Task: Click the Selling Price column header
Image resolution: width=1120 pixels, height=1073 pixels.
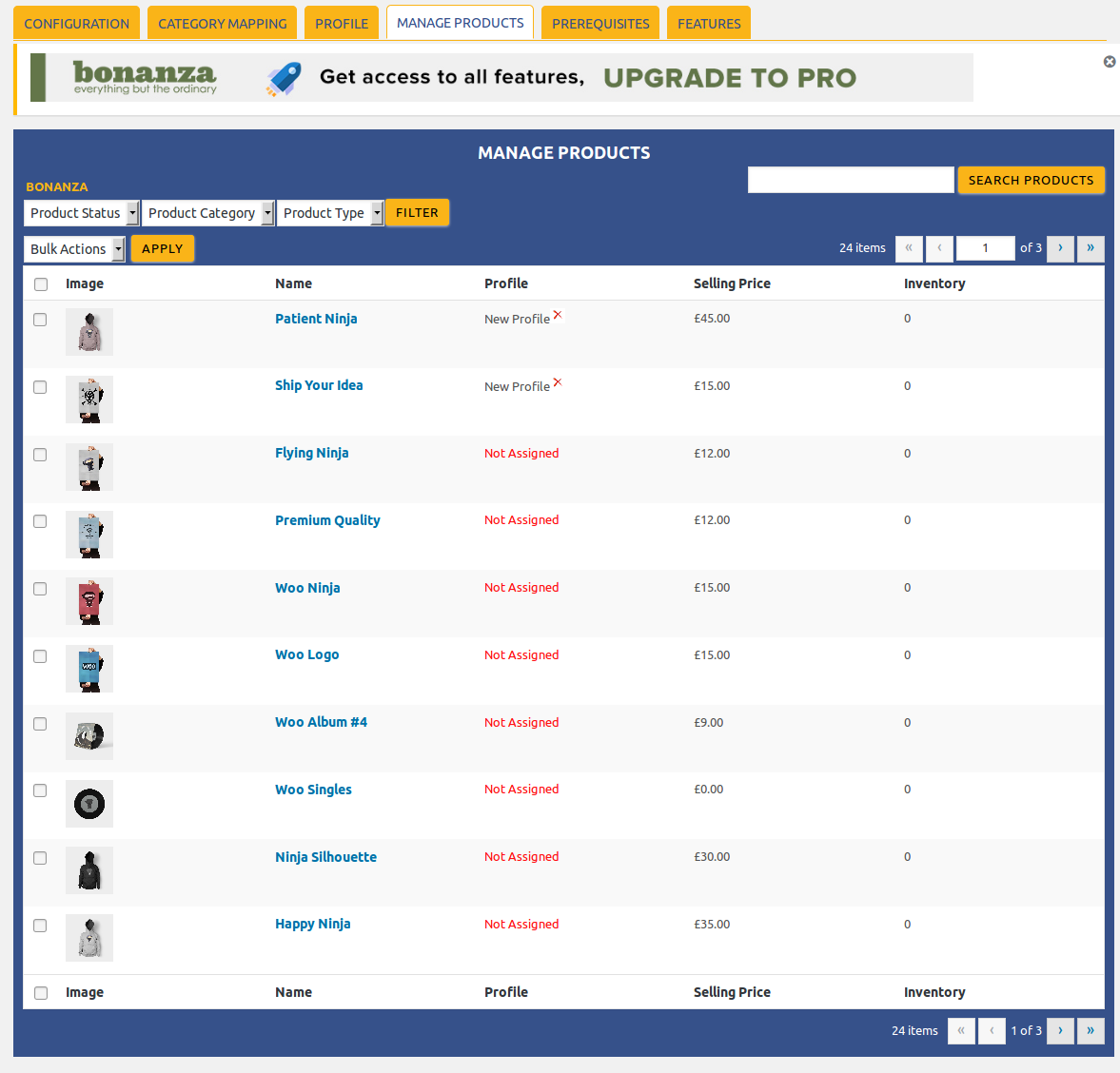Action: click(x=732, y=283)
